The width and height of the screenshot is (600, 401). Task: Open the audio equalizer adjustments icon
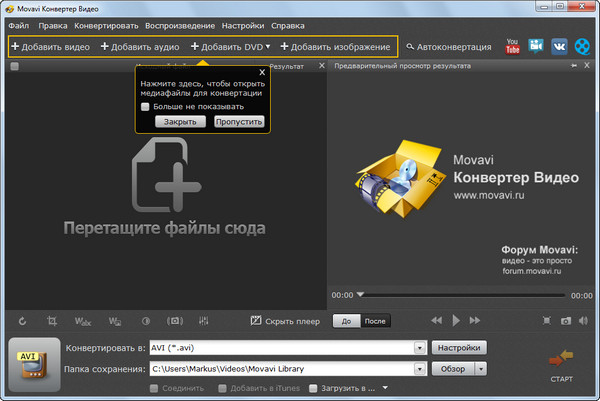pos(205,321)
